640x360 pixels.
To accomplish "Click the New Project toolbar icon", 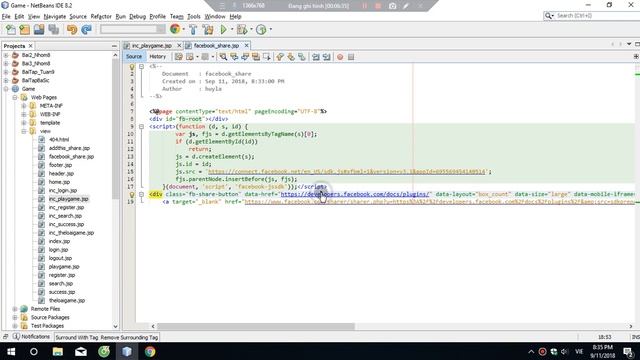I will [x=24, y=29].
